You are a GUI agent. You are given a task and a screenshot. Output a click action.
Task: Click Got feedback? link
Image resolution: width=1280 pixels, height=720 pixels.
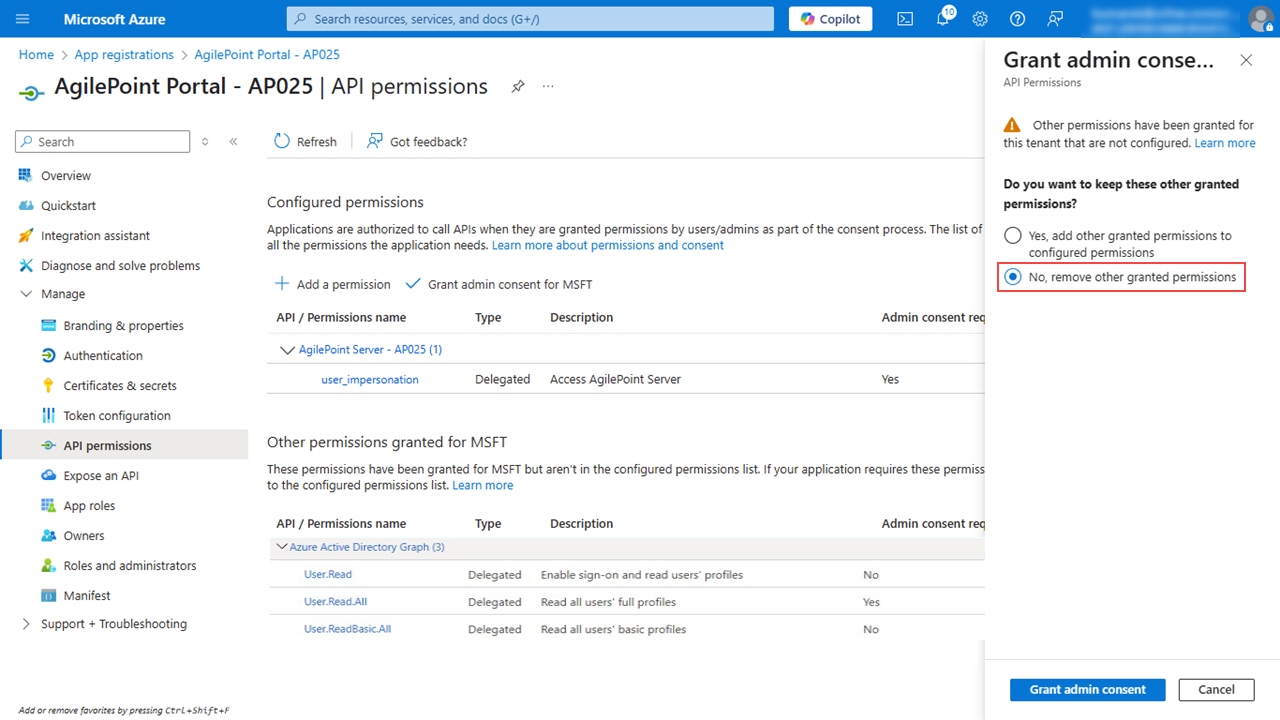(417, 141)
